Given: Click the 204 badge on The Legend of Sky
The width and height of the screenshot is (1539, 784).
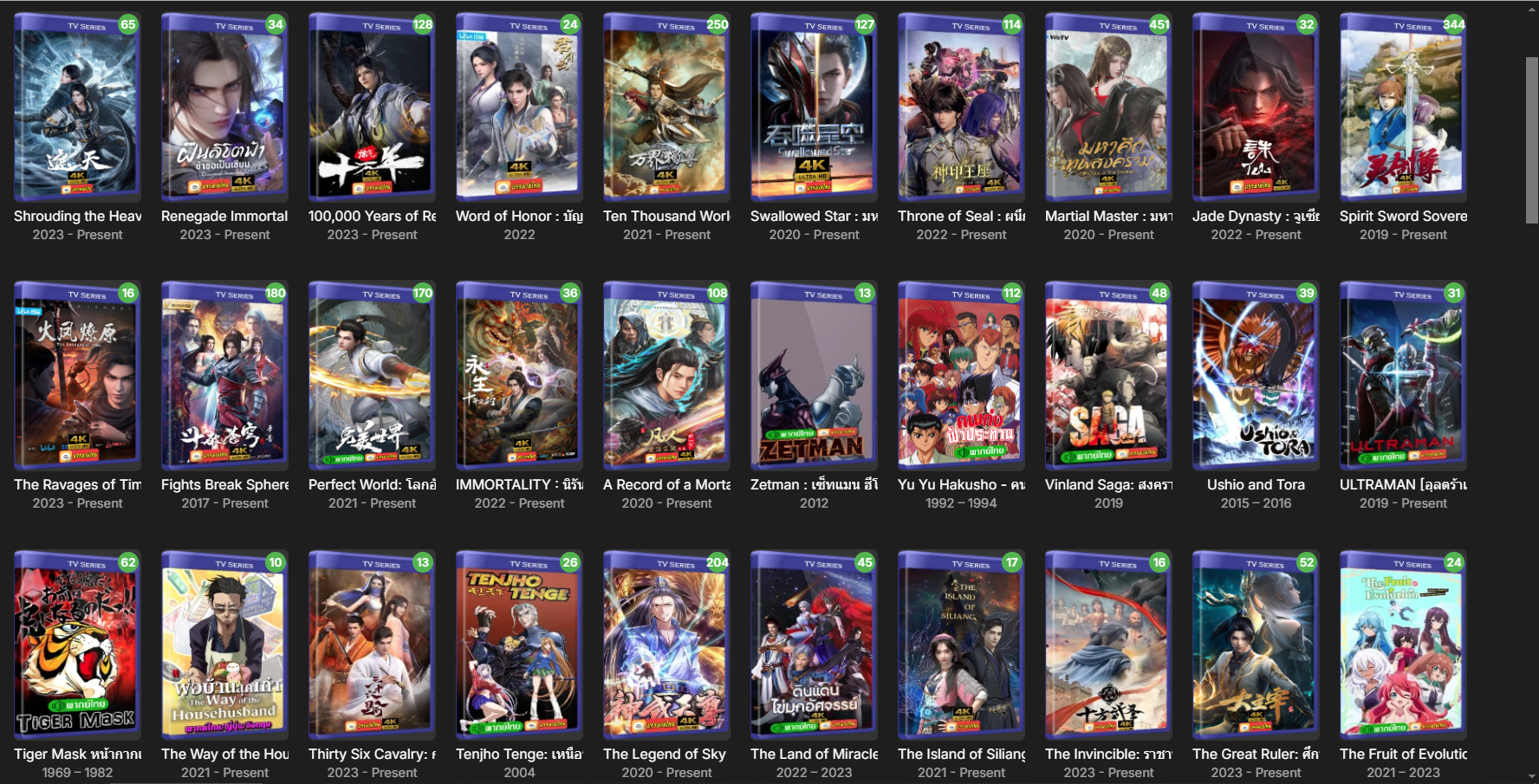Looking at the screenshot, I should click(717, 562).
